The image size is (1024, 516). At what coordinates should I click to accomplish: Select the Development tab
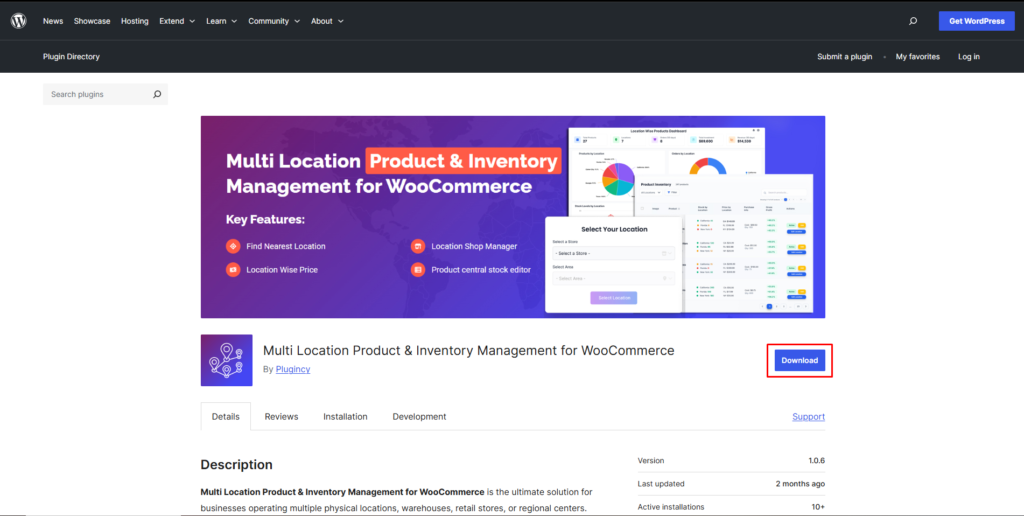tap(419, 417)
